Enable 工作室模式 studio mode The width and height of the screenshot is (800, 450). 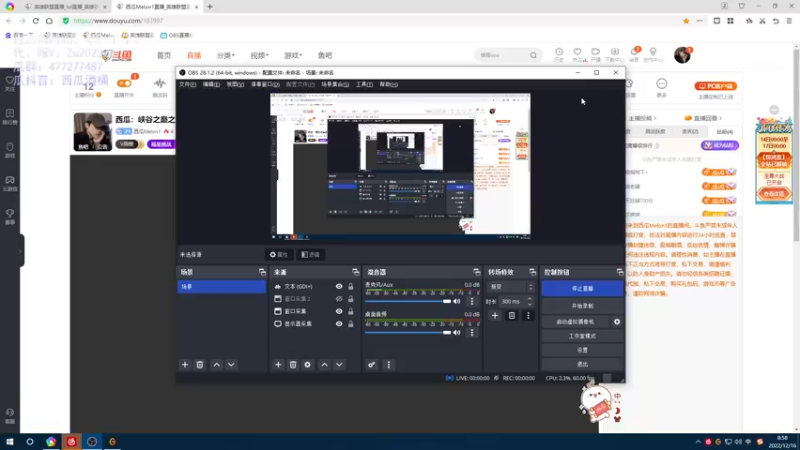582,336
